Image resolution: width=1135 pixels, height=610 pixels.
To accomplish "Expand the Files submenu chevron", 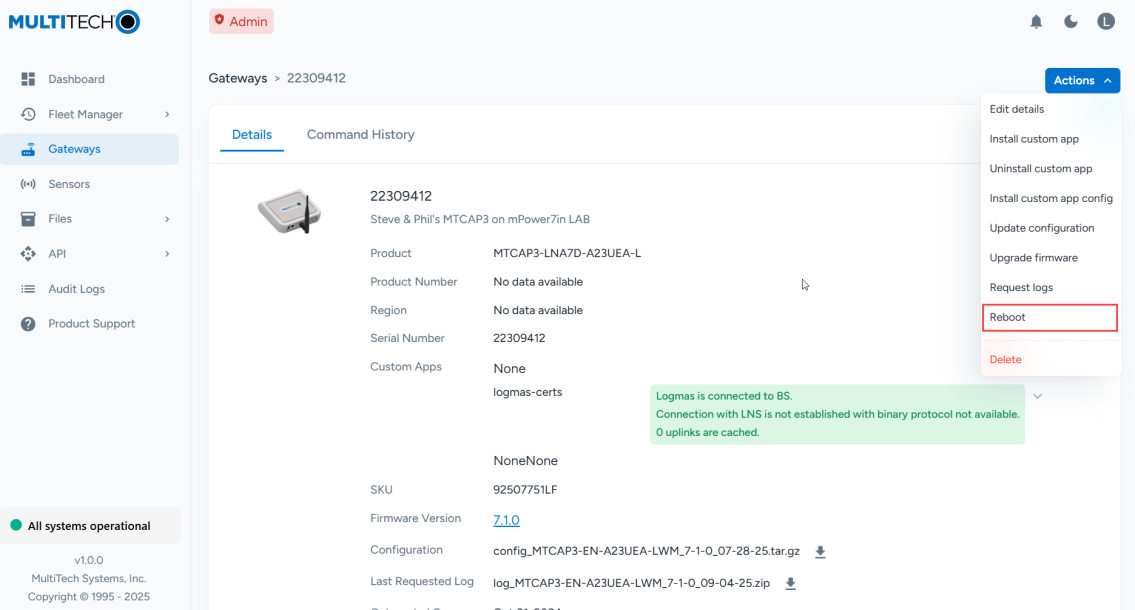I will [167, 219].
